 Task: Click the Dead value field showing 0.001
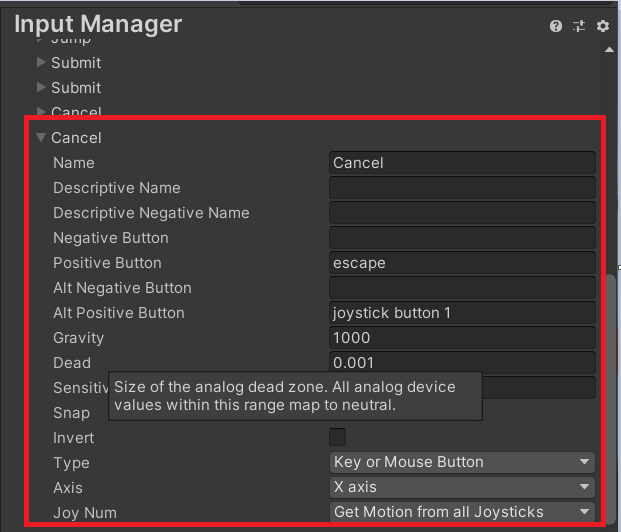(462, 362)
